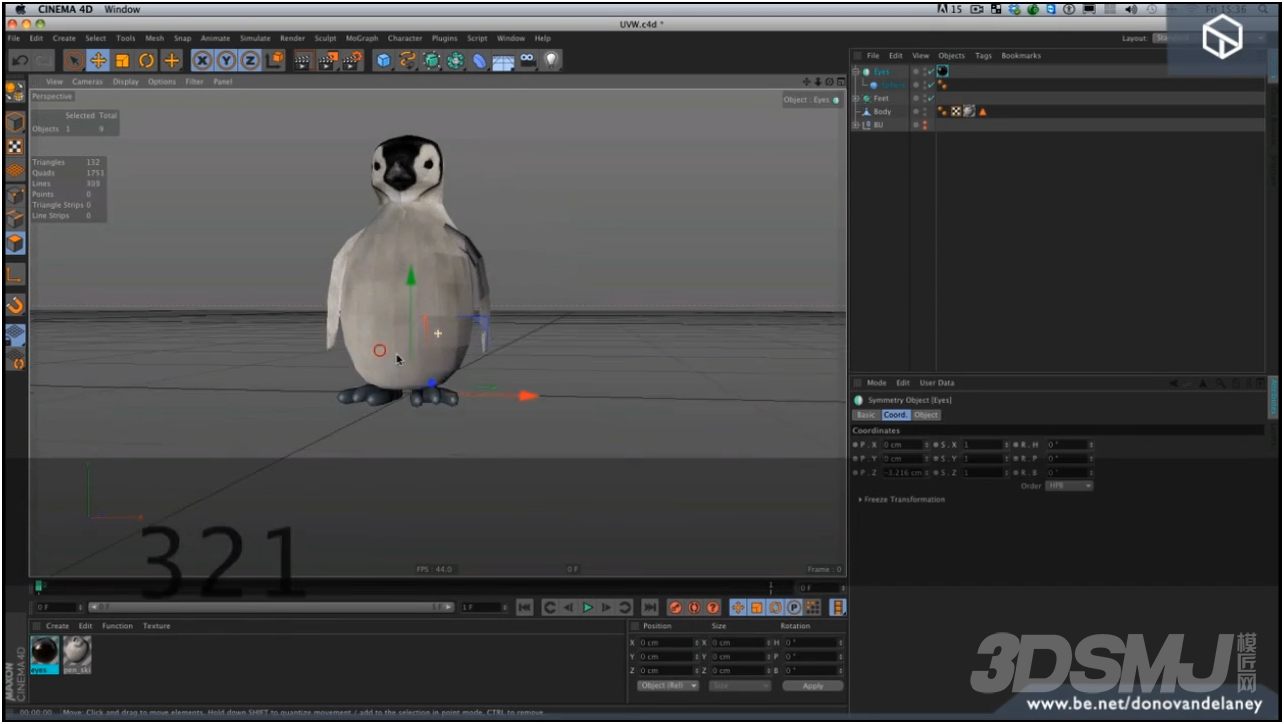Toggle Eyes object enable checkmark

[931, 72]
